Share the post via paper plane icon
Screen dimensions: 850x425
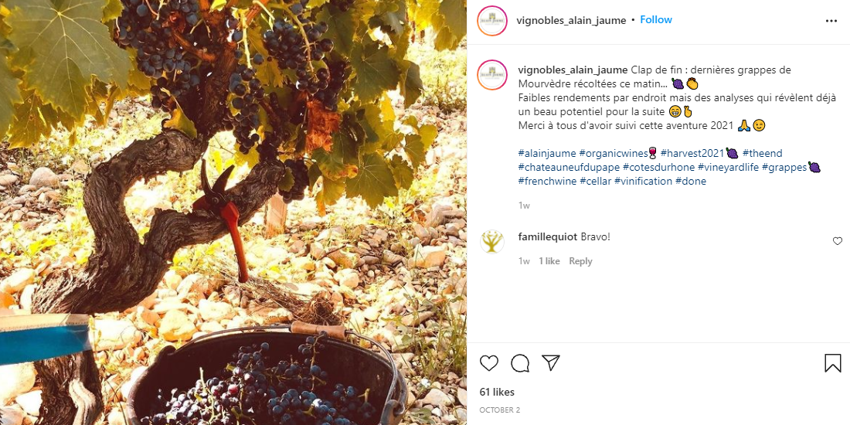[551, 363]
